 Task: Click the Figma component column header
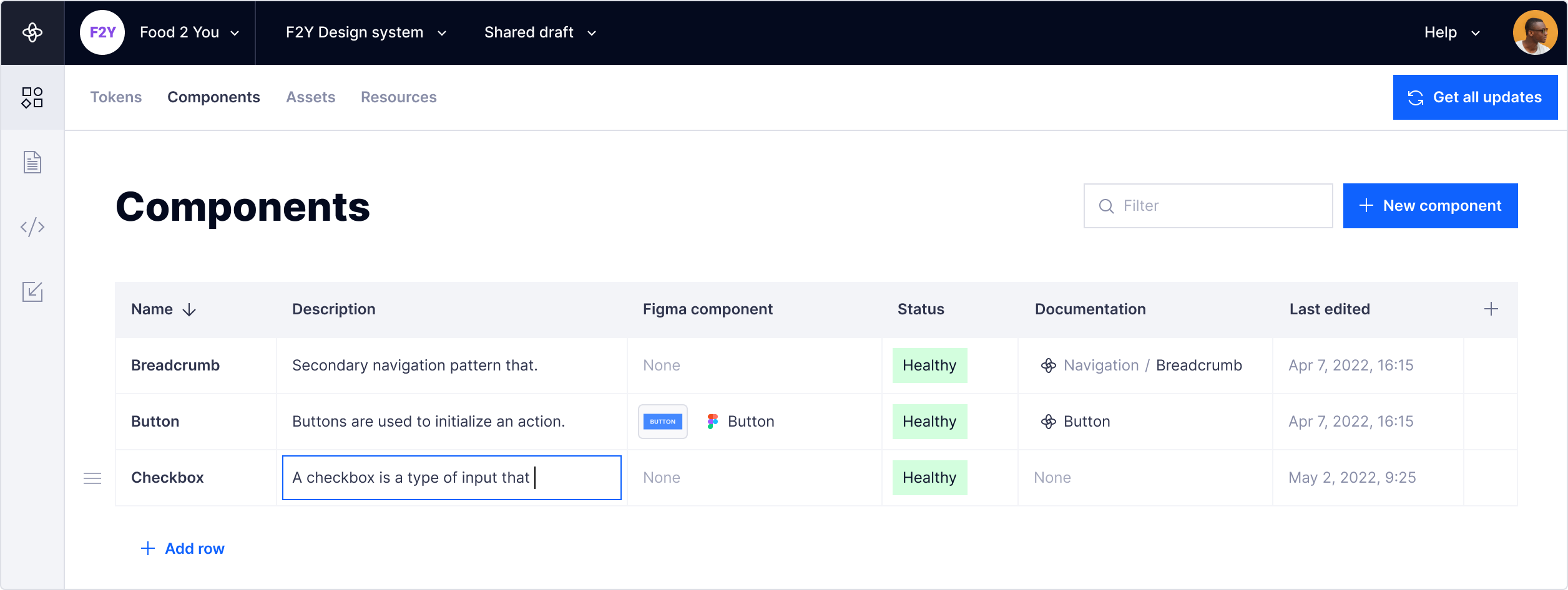(708, 309)
